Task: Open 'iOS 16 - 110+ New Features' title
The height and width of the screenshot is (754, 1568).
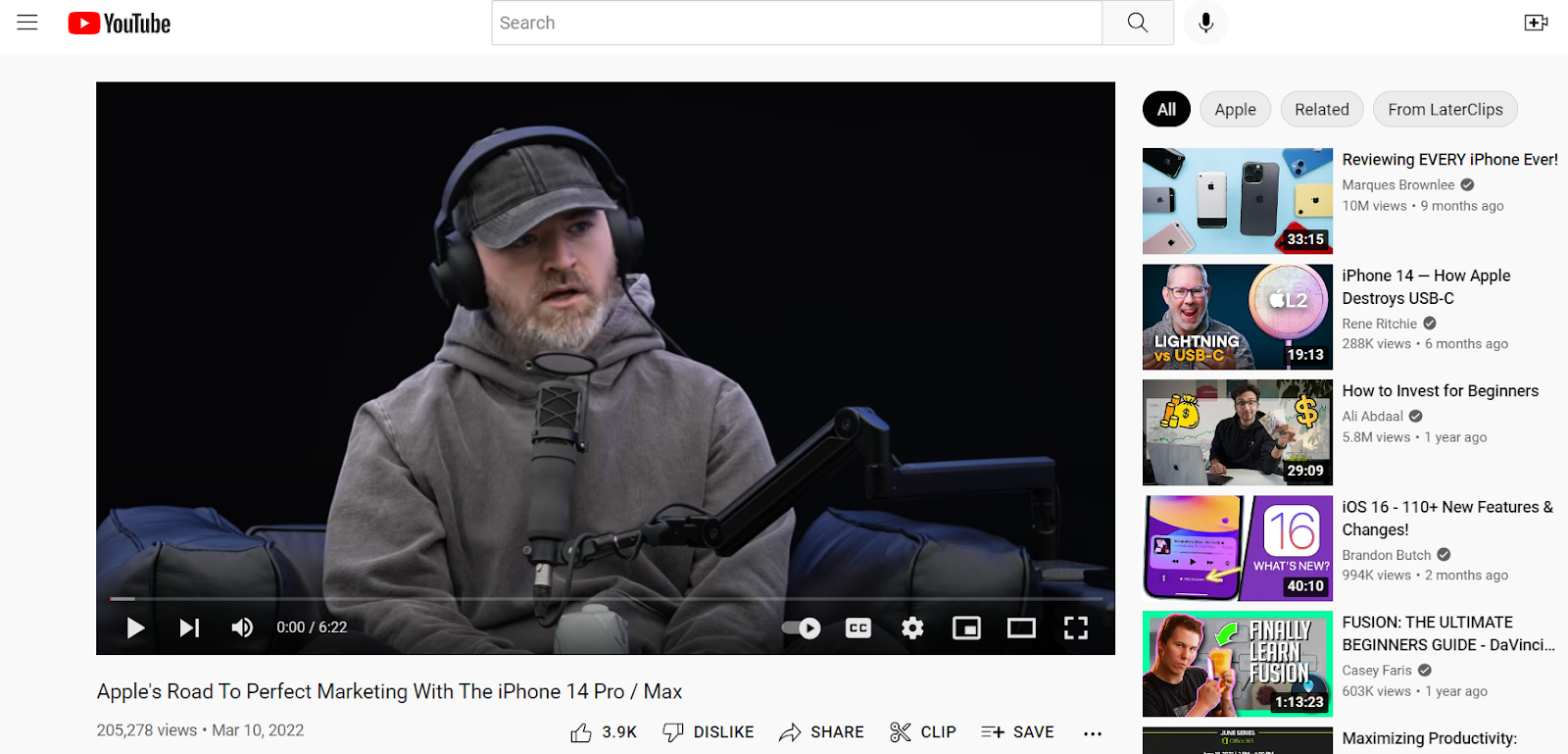Action: coord(1447,518)
